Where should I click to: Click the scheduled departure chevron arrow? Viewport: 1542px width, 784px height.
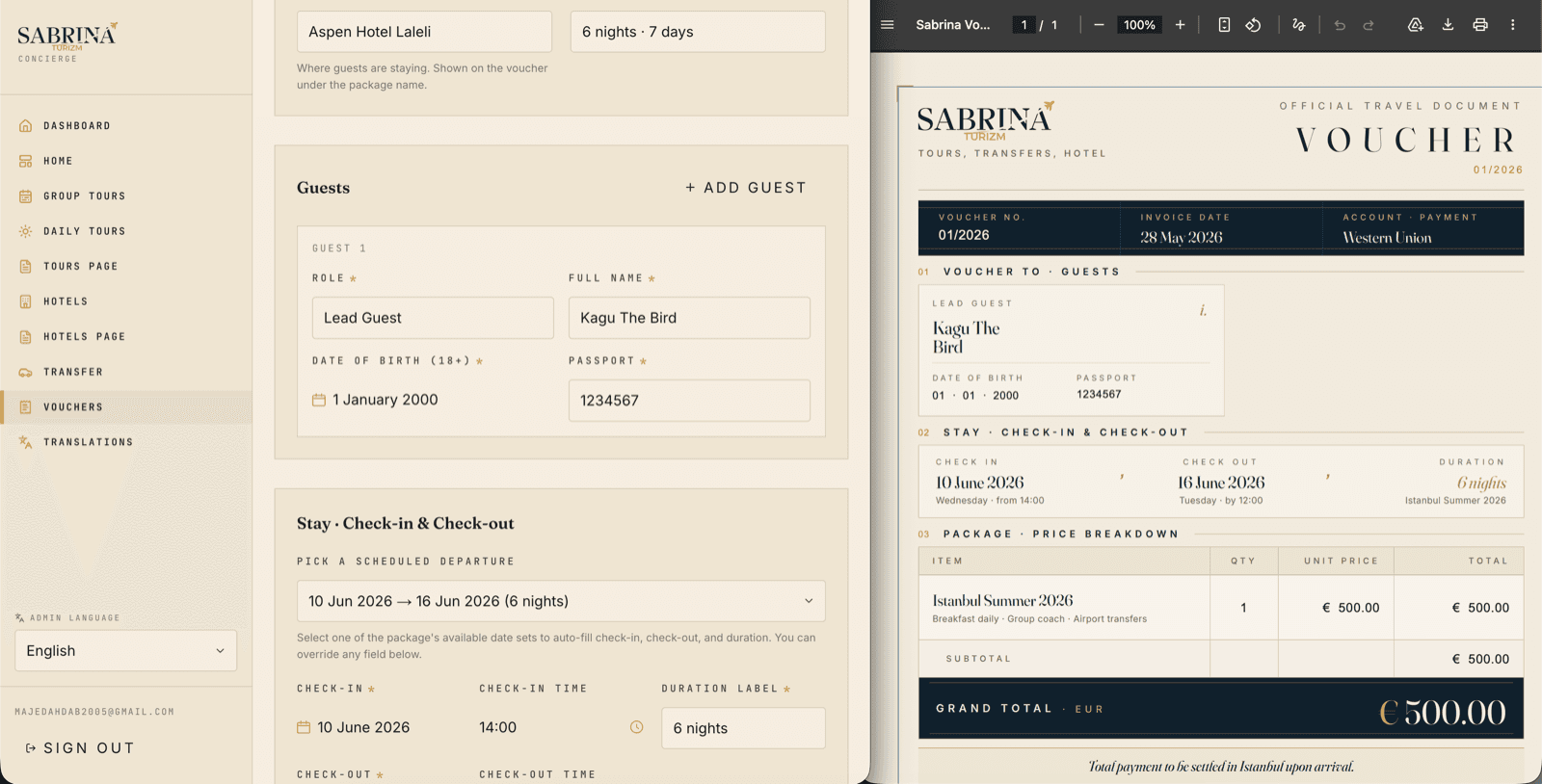809,601
